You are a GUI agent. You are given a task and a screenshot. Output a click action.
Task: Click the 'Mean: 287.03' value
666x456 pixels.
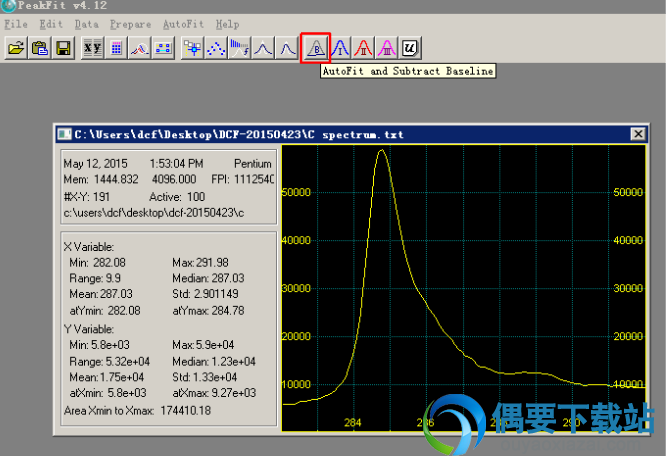coord(101,294)
